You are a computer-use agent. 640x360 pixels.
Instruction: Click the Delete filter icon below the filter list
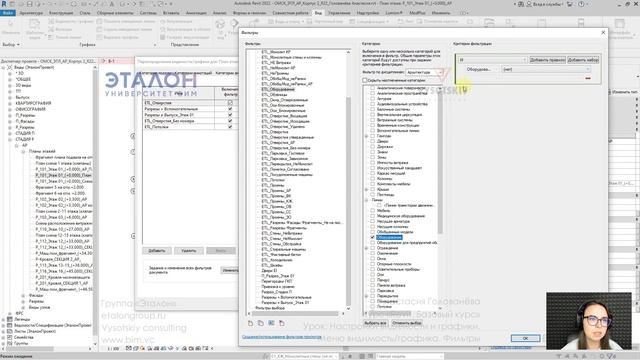pos(282,323)
